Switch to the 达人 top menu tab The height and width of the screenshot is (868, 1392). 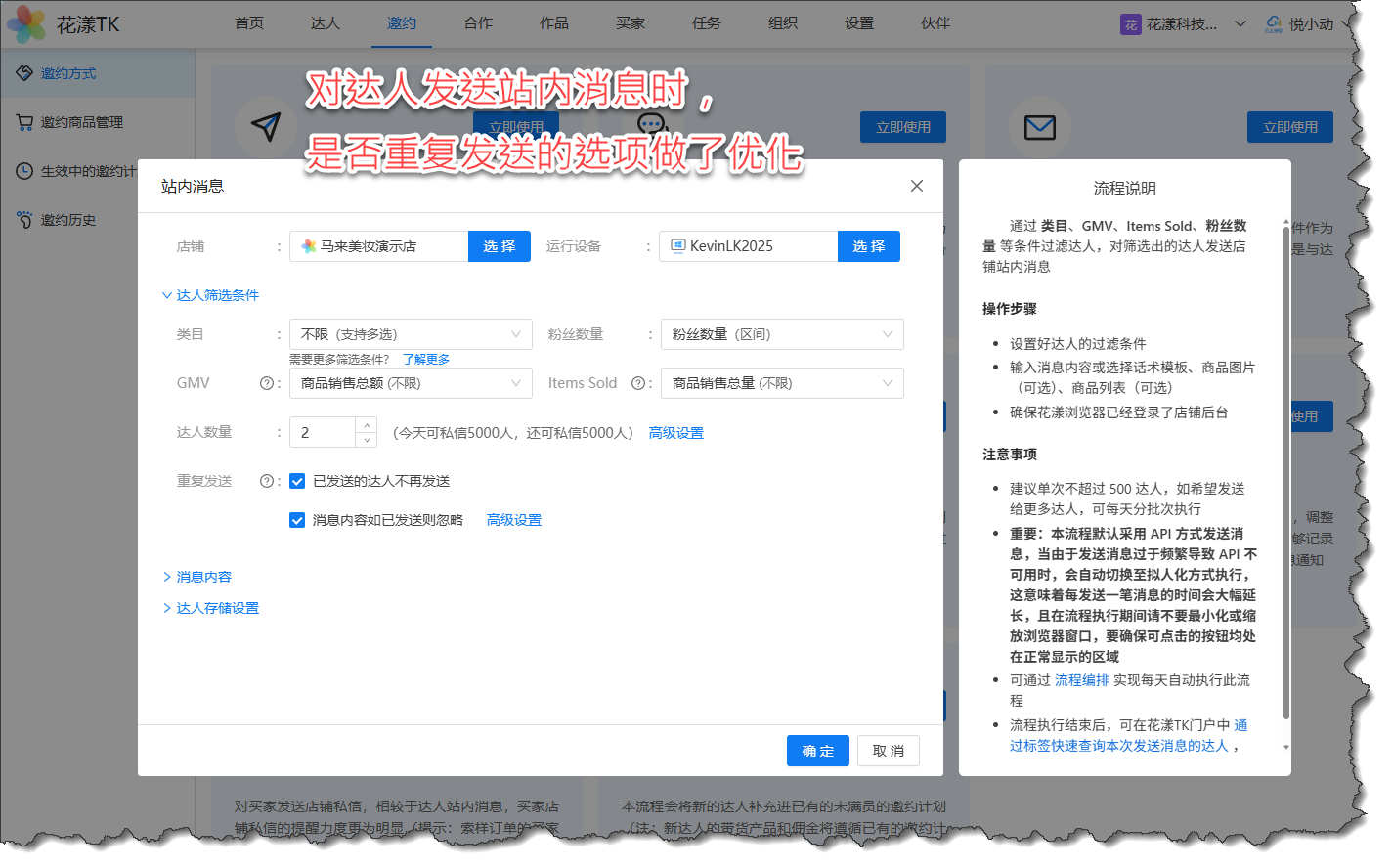pyautogui.click(x=325, y=23)
